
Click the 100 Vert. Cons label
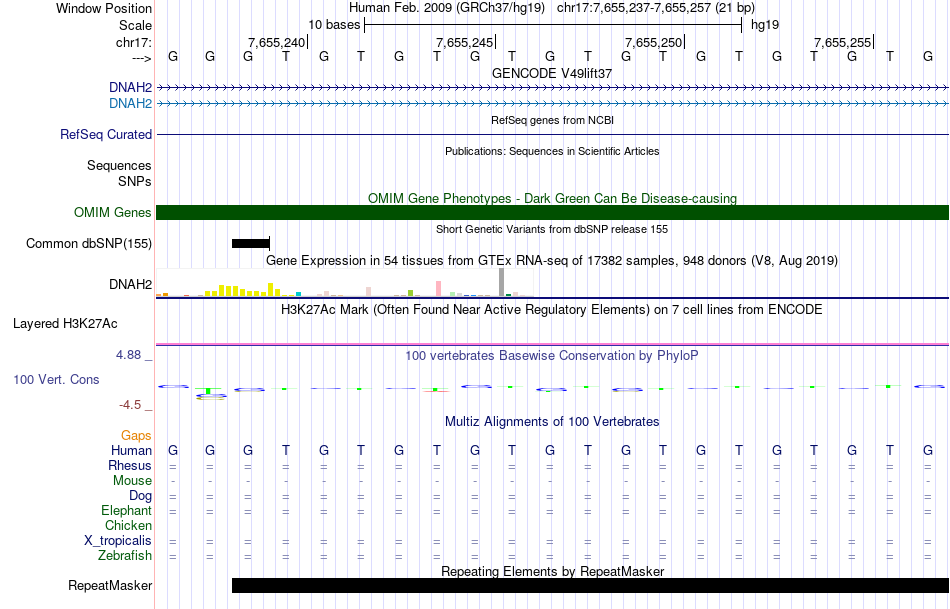56,379
